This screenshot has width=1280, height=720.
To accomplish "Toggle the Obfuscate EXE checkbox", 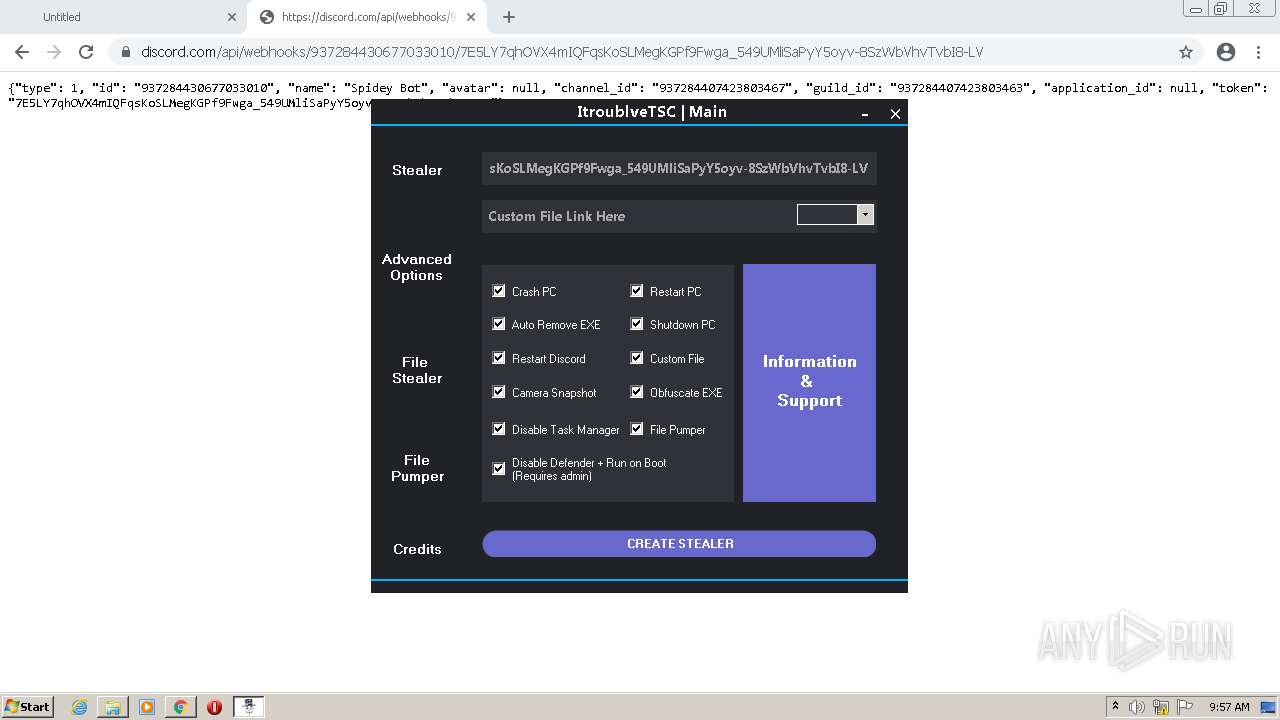I will pyautogui.click(x=636, y=392).
